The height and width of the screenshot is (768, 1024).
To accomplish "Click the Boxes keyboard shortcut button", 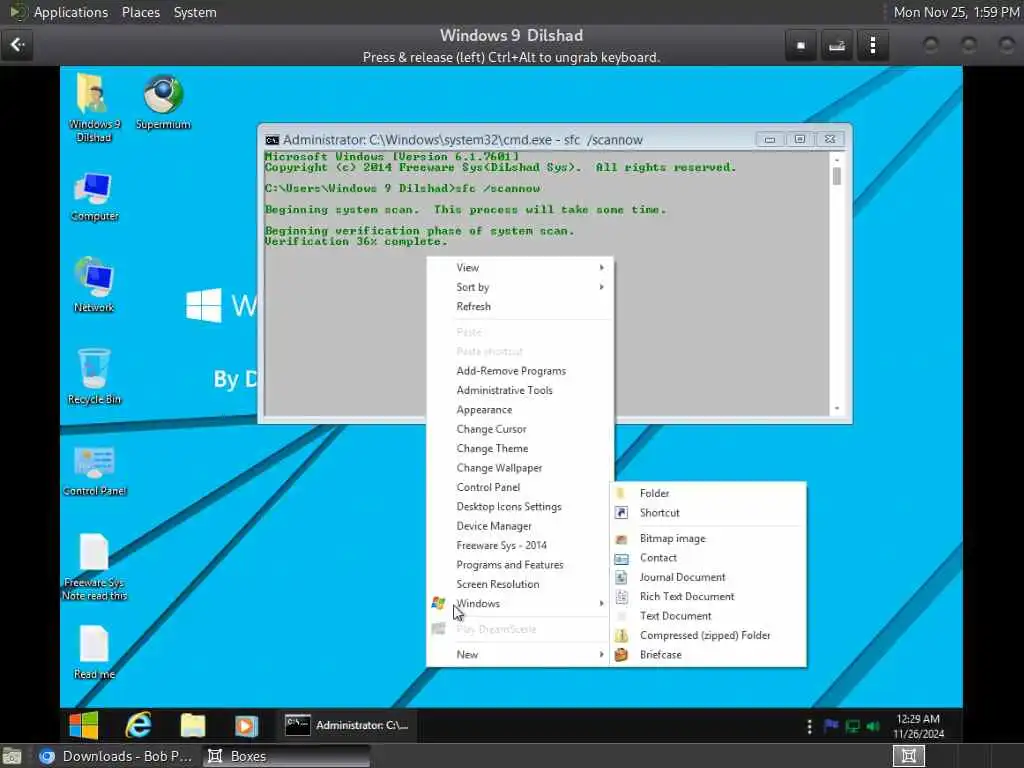I will tap(837, 46).
